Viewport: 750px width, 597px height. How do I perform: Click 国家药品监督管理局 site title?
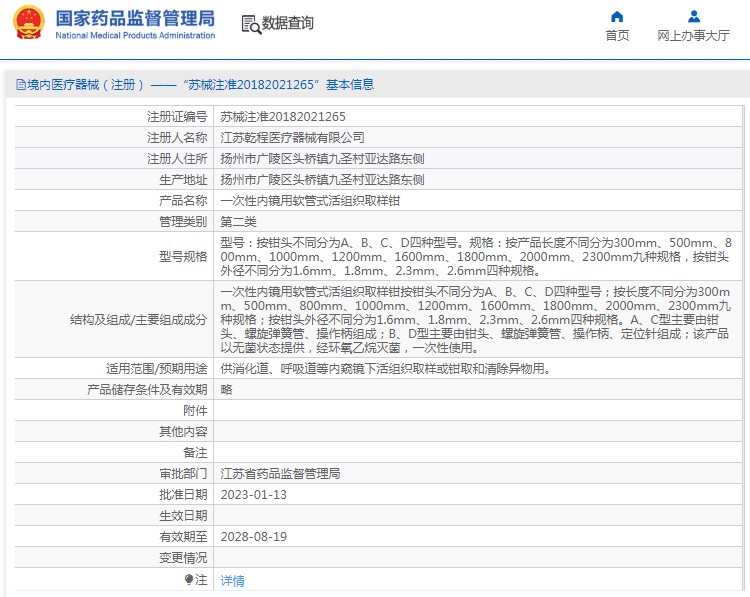pyautogui.click(x=135, y=19)
